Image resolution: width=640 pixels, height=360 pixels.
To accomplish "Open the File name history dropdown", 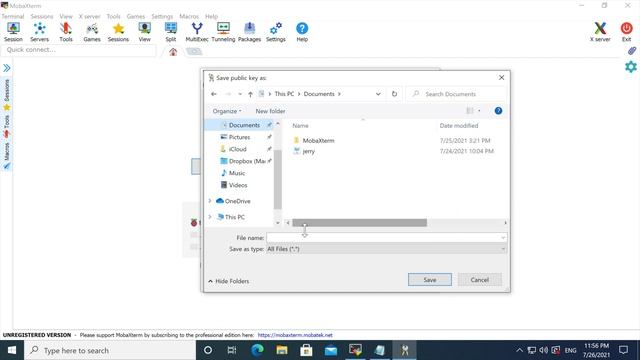I will (x=503, y=238).
